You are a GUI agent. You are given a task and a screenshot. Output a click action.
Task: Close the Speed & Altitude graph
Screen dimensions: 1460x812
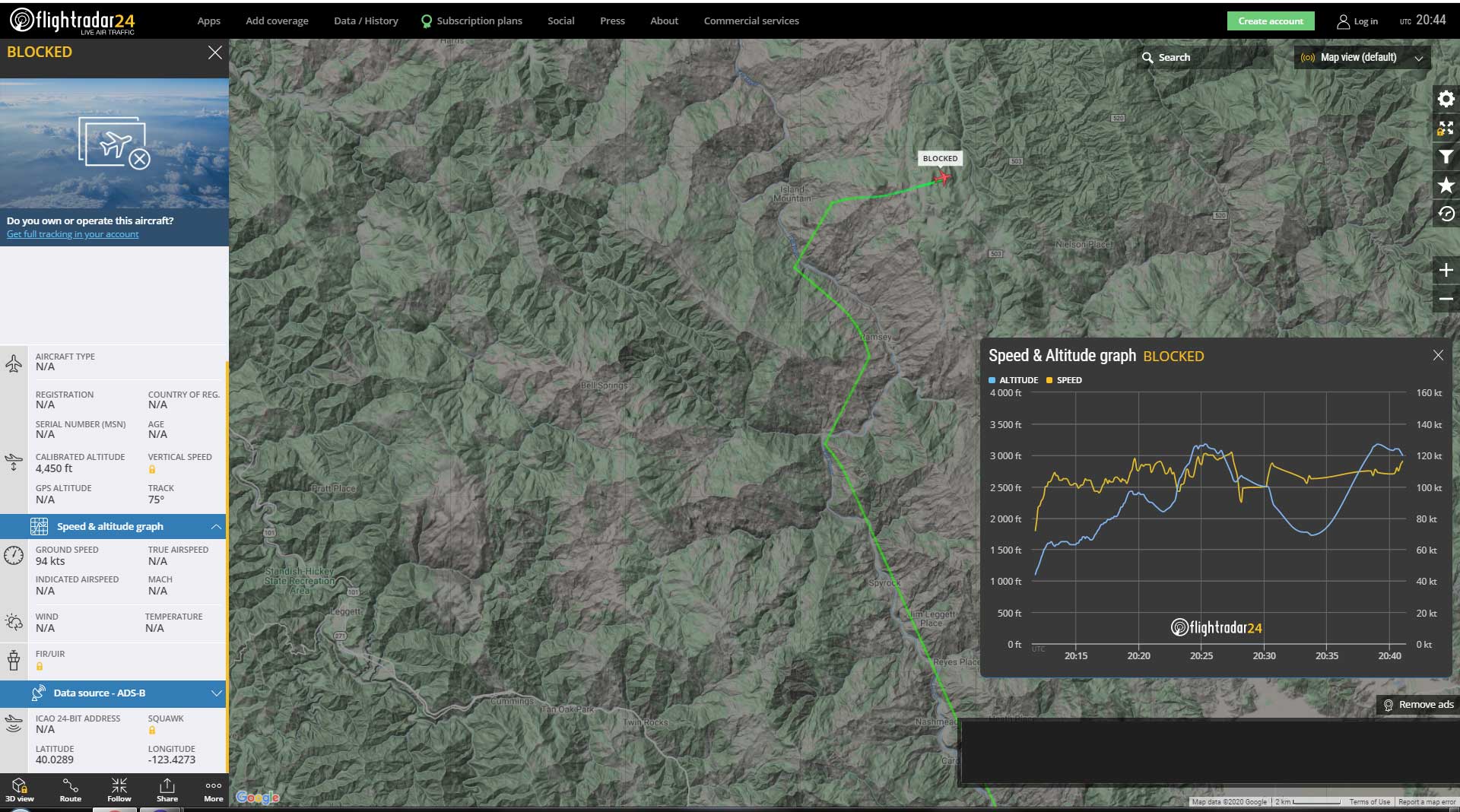(x=1438, y=355)
